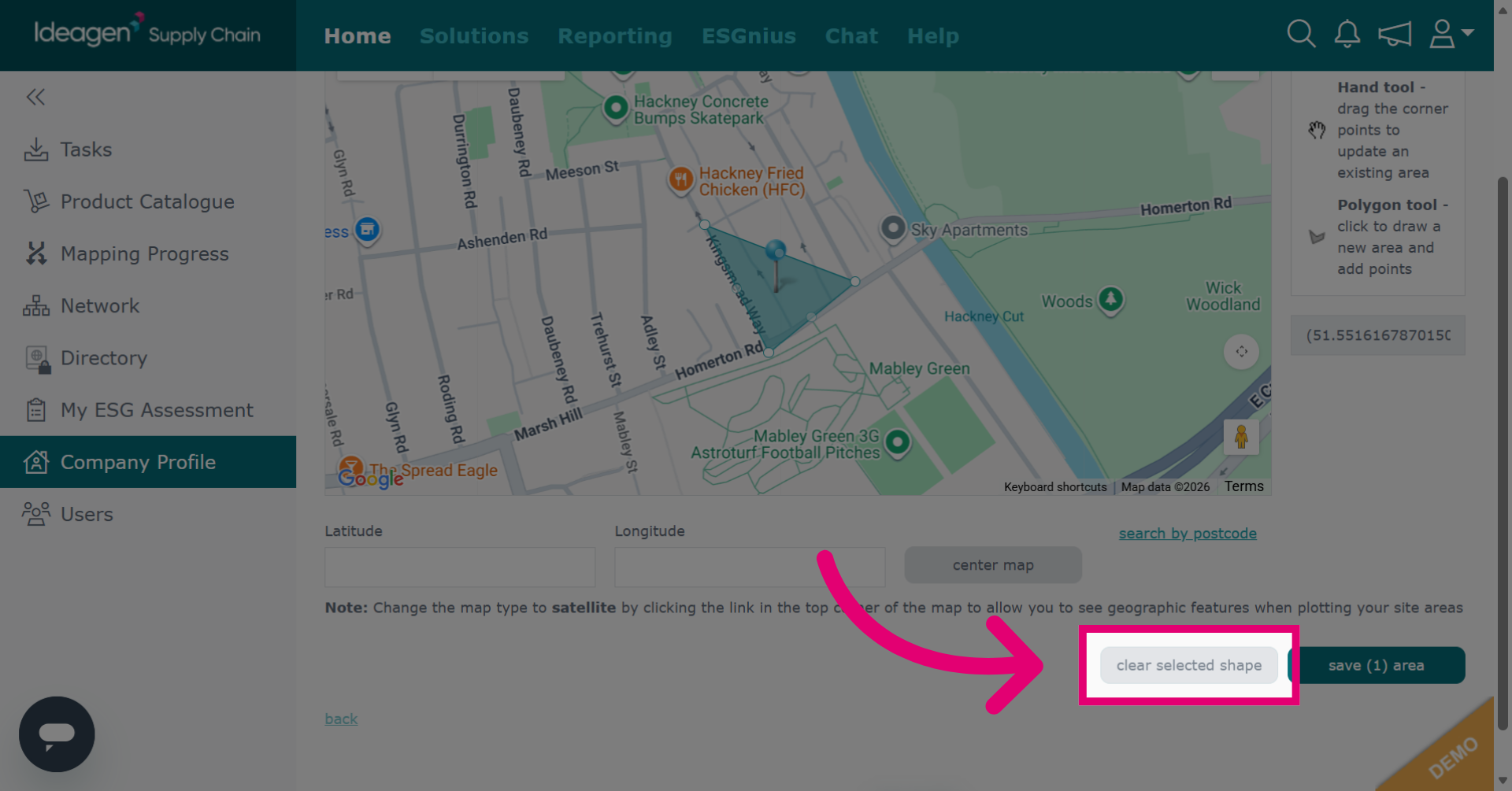This screenshot has width=1512, height=791.
Task: Click the Network sidebar icon
Action: [36, 305]
